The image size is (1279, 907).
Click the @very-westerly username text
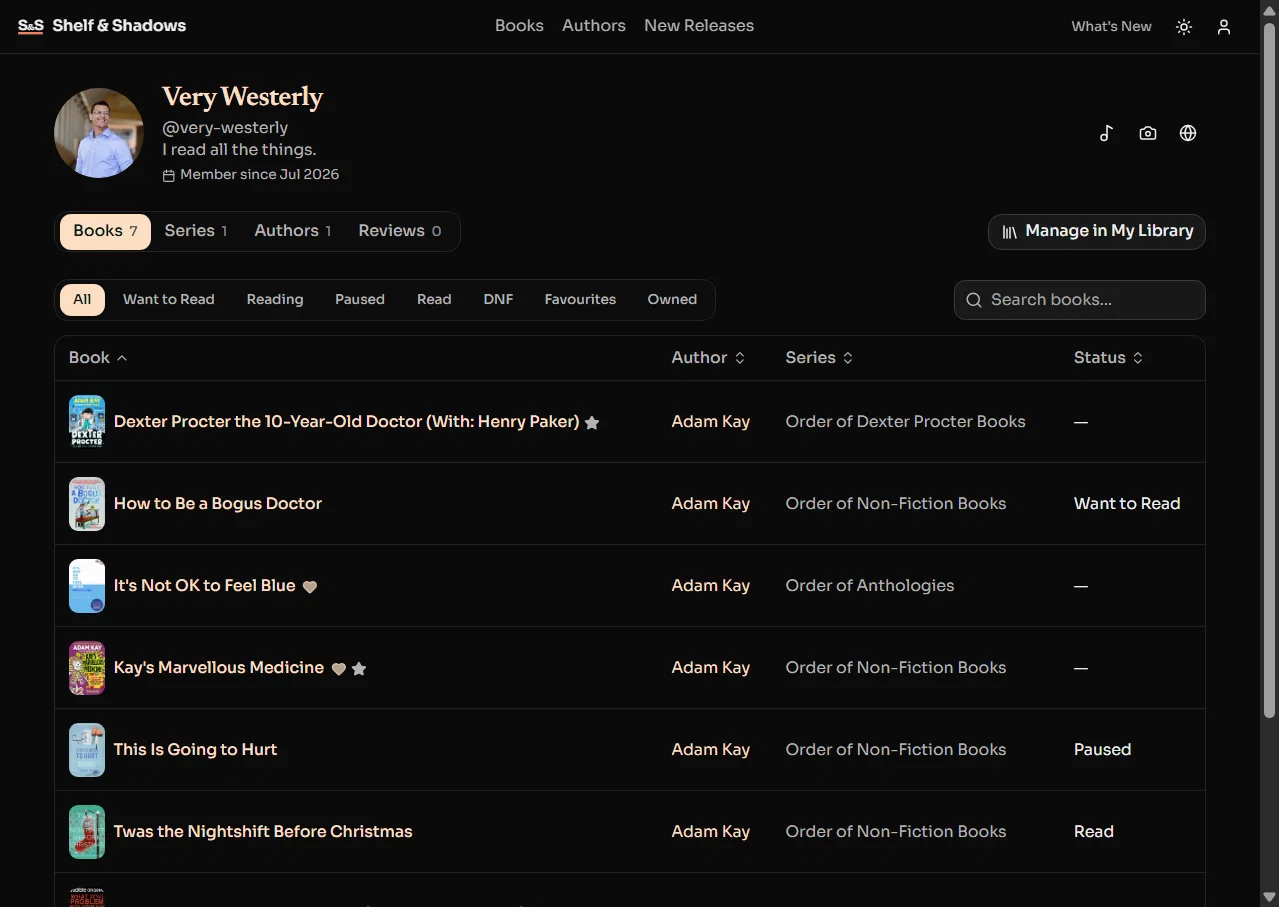(x=225, y=128)
